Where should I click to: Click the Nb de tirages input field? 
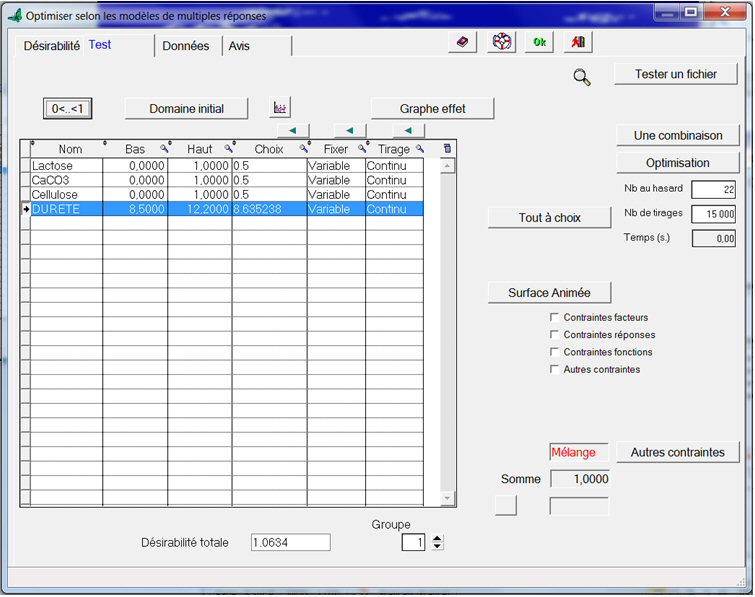point(713,214)
